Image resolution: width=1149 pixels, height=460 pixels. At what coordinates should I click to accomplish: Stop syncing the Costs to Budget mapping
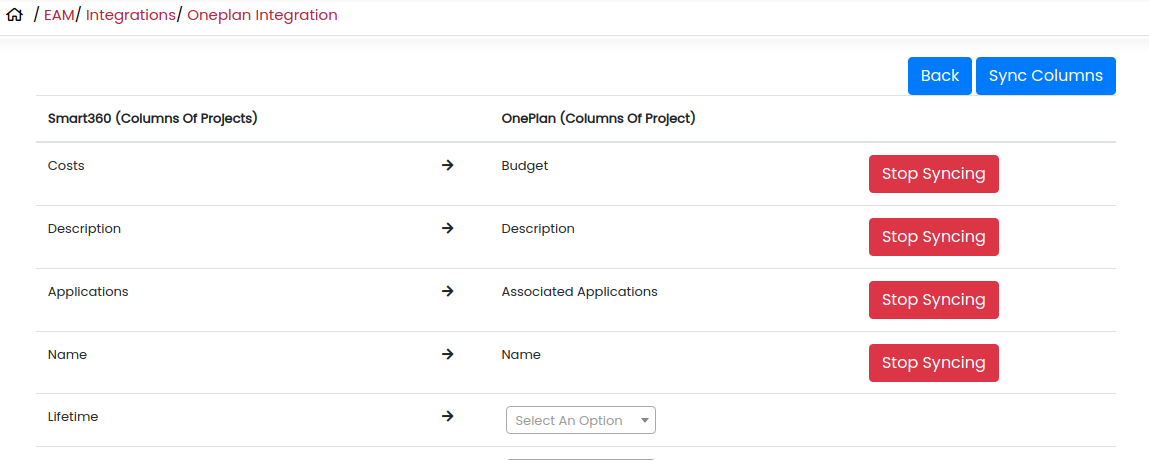point(934,174)
